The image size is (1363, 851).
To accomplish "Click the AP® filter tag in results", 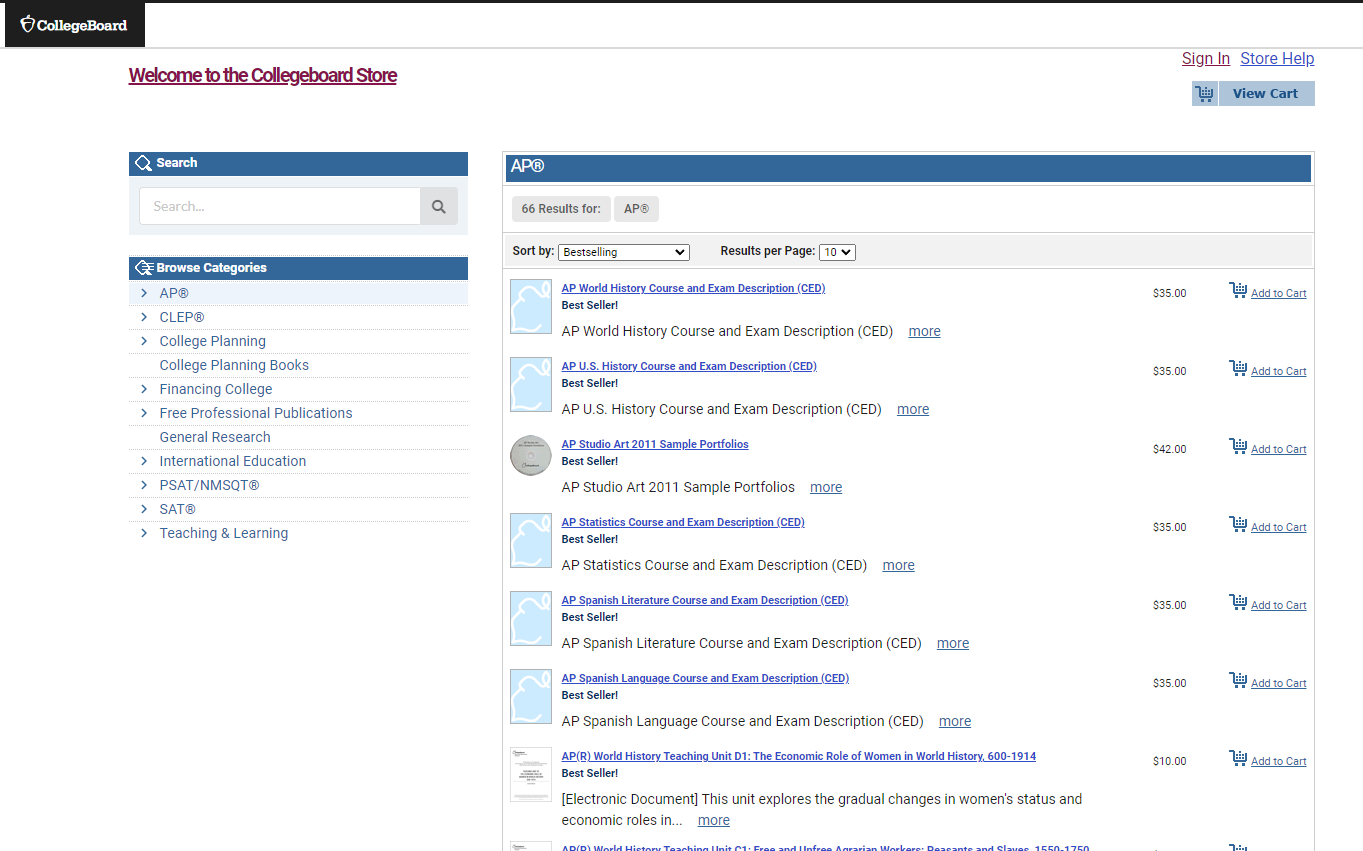I will (636, 209).
